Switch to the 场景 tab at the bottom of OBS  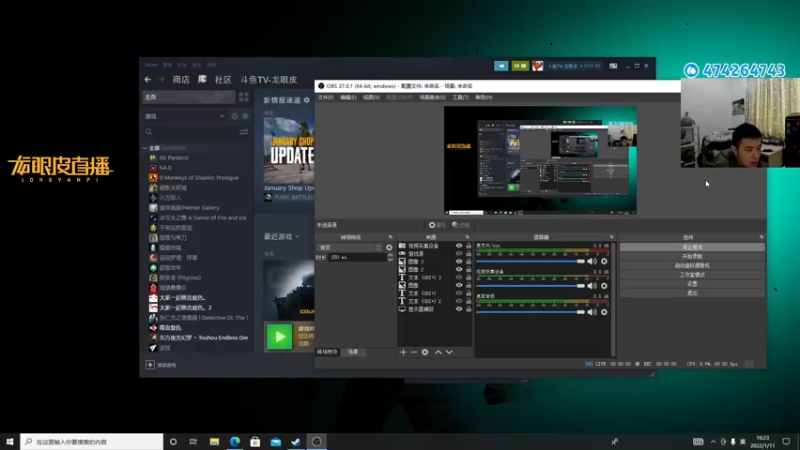[x=353, y=352]
